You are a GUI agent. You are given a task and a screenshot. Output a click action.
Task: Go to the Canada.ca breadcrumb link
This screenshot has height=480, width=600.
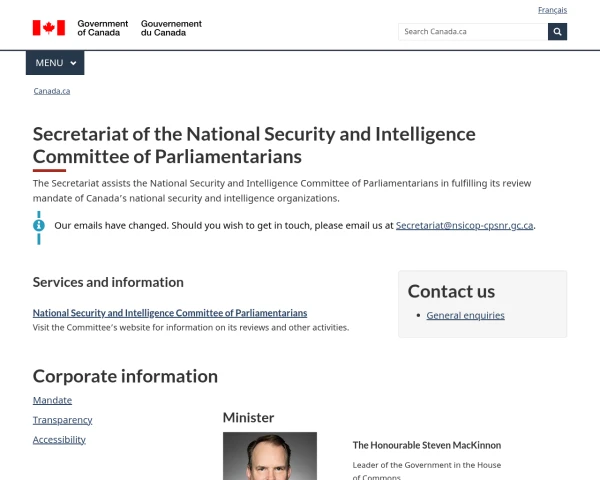[x=52, y=91]
